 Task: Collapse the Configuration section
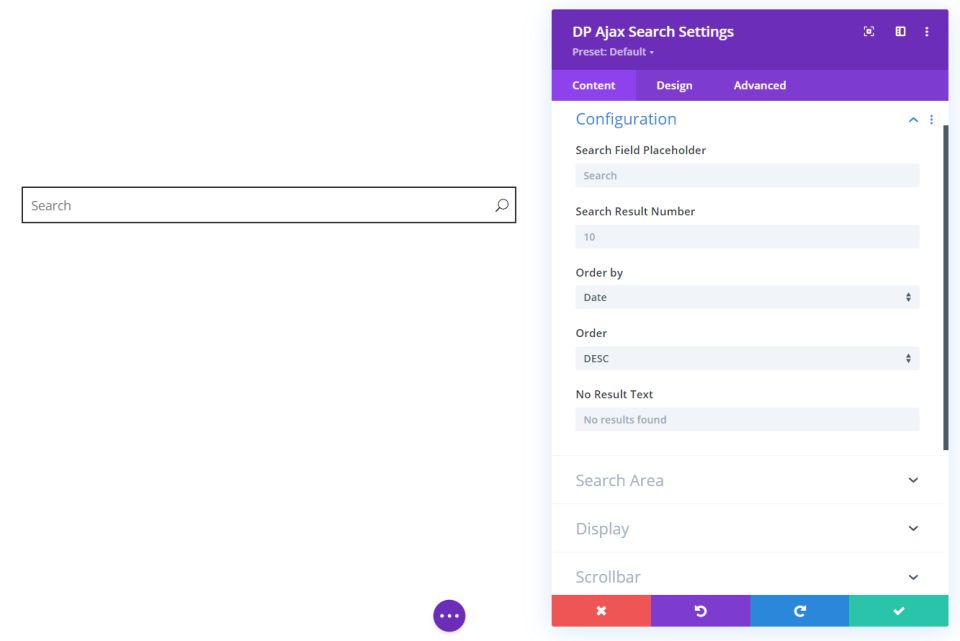(913, 120)
